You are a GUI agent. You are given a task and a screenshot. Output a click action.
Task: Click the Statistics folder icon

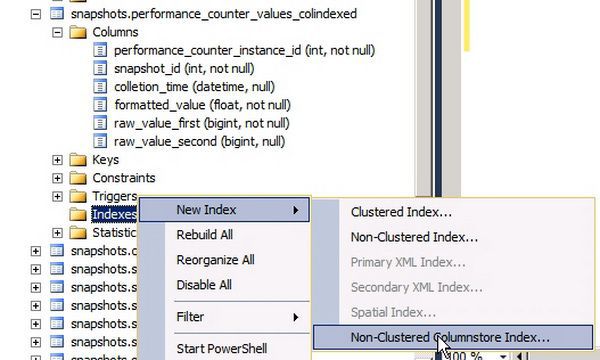[78, 233]
